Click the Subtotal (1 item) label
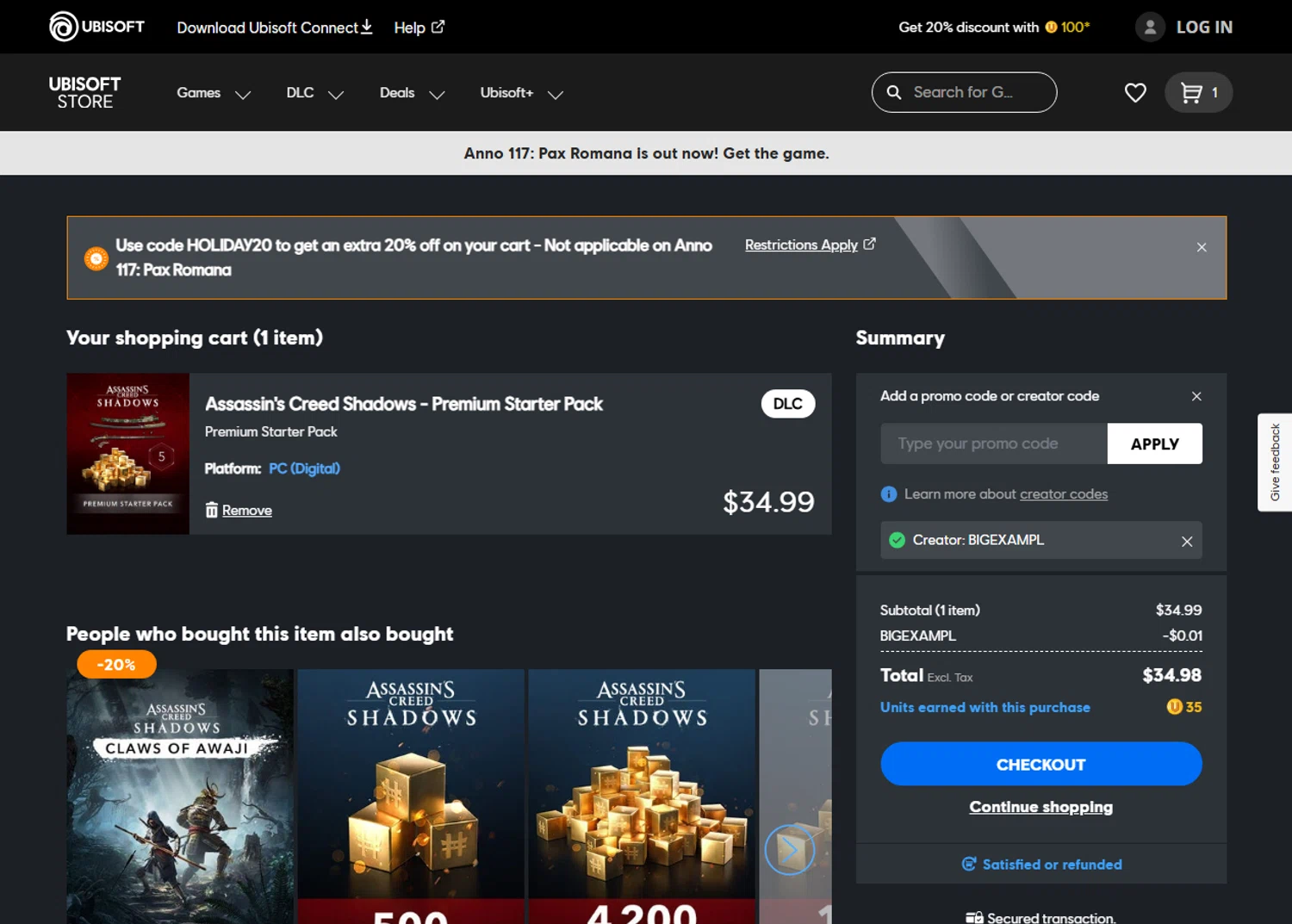This screenshot has width=1292, height=924. point(930,610)
